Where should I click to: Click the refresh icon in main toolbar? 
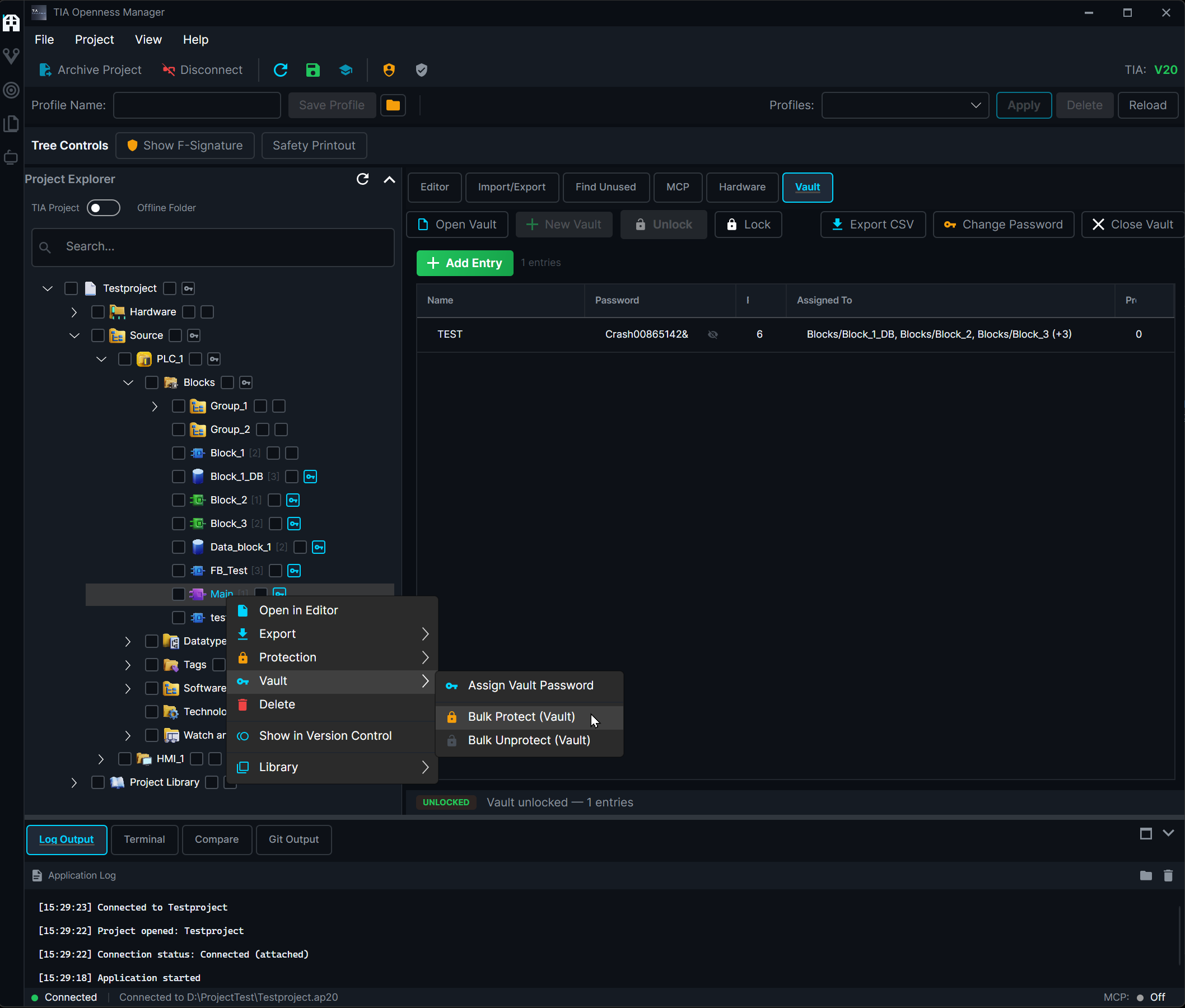pyautogui.click(x=281, y=69)
